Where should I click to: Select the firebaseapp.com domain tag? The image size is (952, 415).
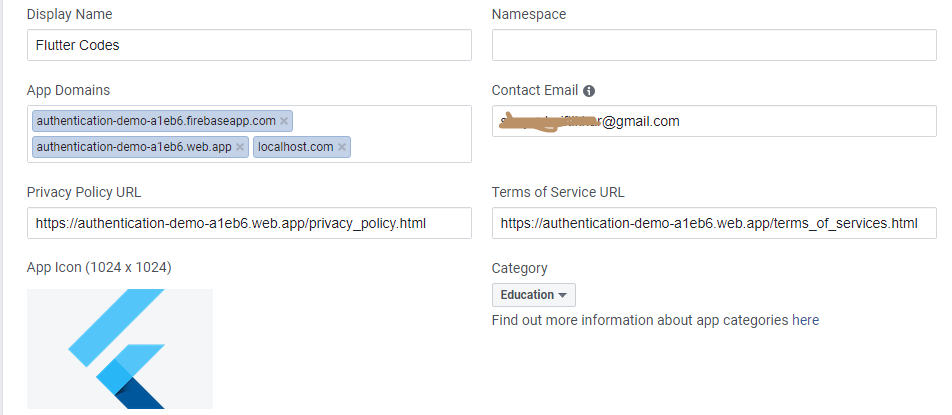point(155,121)
